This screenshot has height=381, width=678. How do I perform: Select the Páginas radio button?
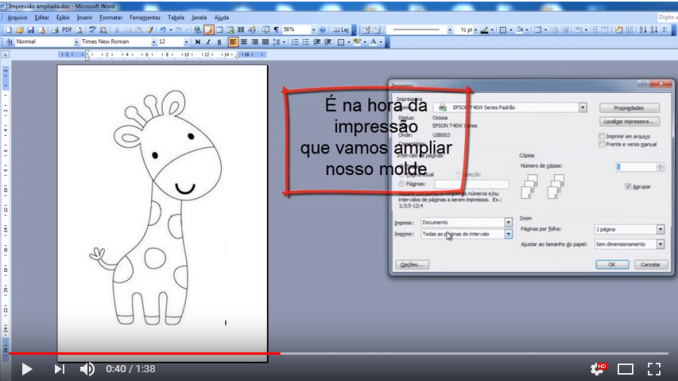pyautogui.click(x=402, y=184)
